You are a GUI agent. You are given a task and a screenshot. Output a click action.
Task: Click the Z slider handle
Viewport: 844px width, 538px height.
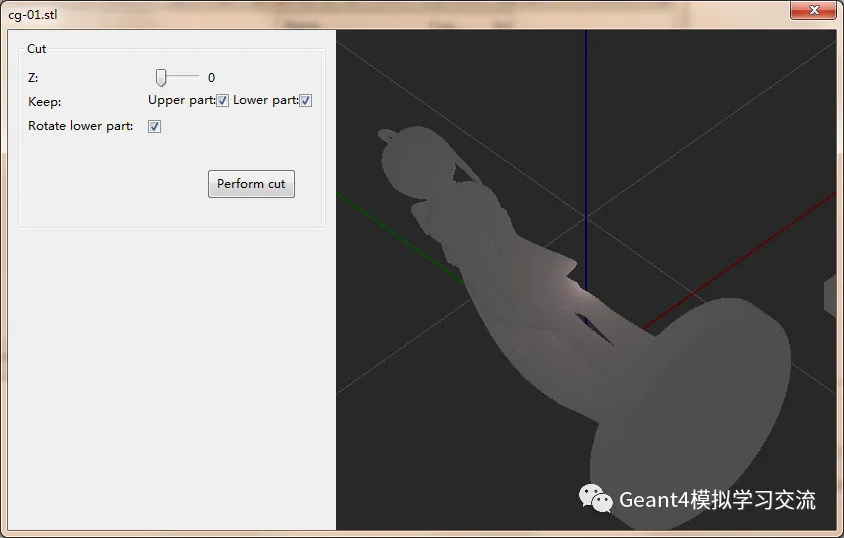pos(161,77)
